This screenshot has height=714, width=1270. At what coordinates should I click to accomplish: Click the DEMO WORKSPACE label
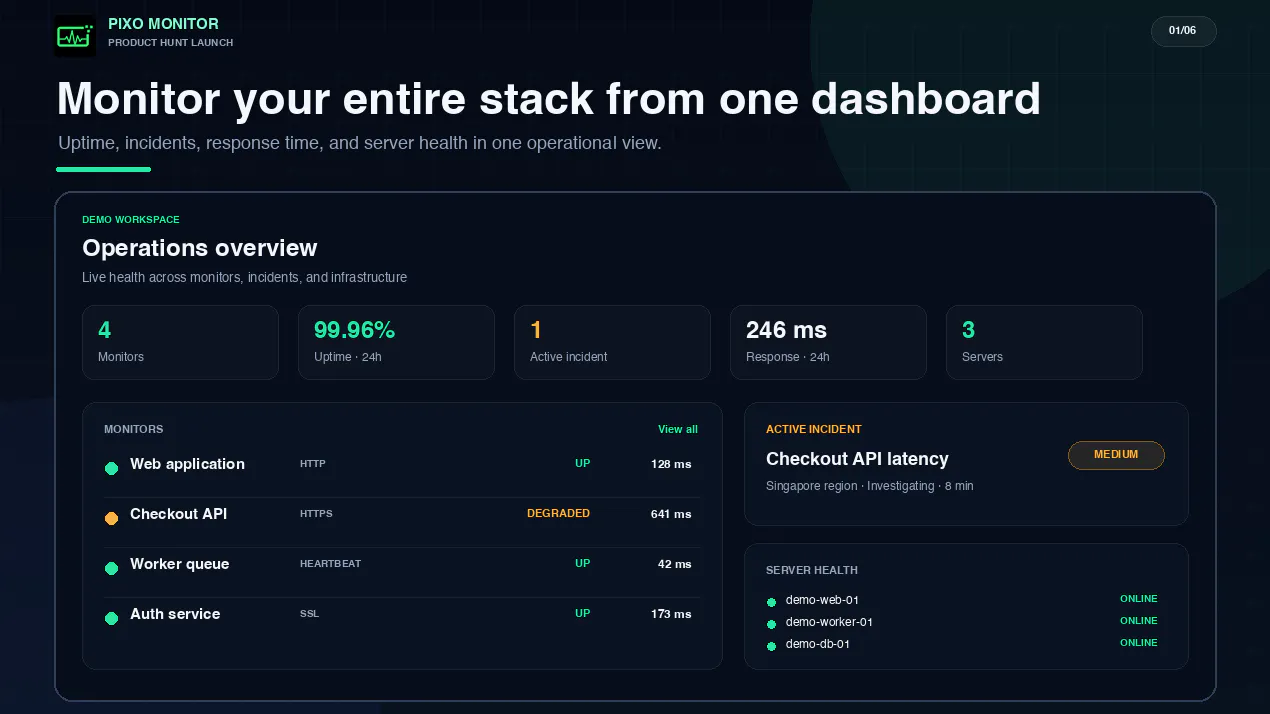[131, 220]
